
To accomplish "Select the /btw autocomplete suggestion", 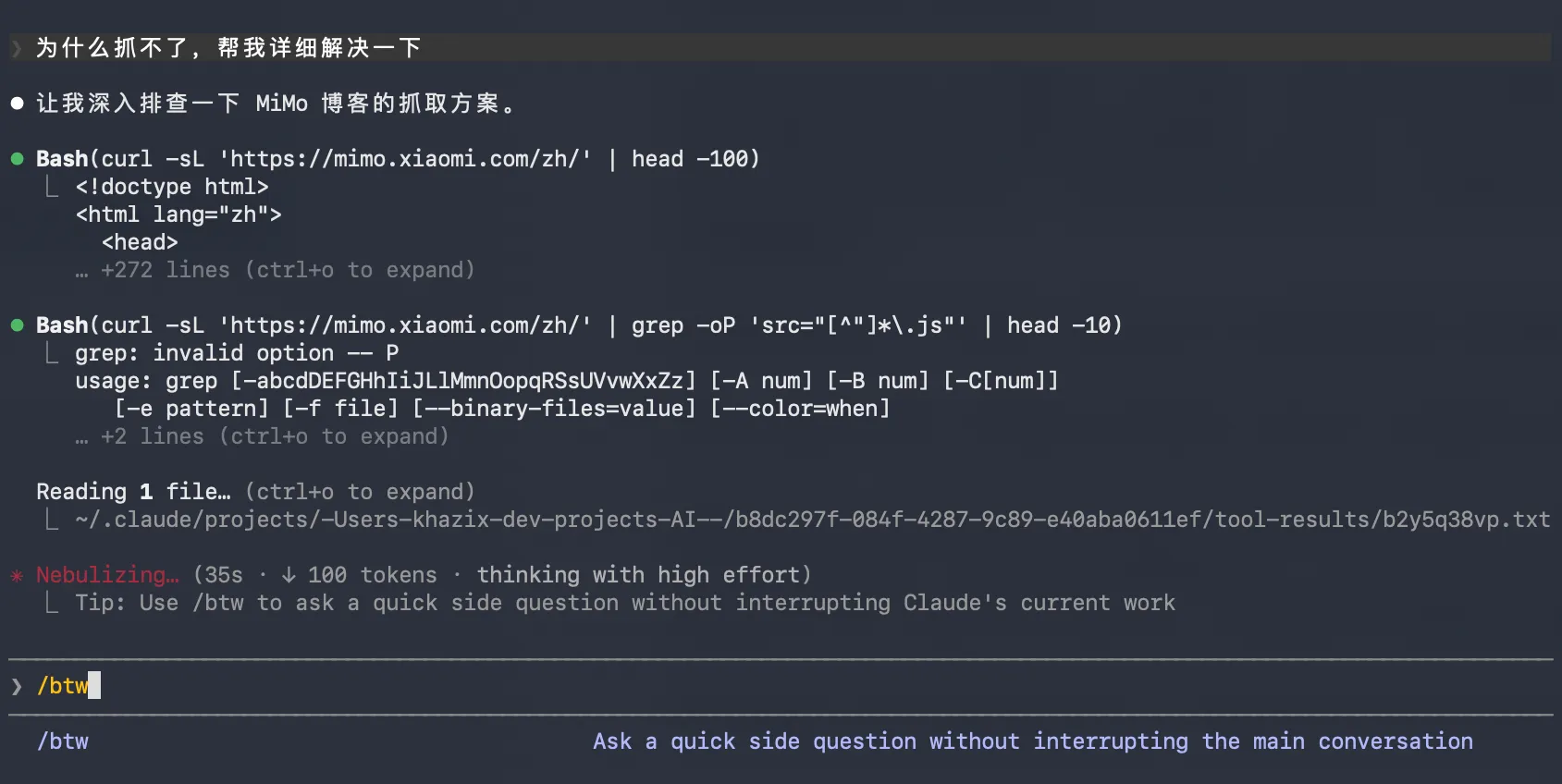I will point(63,741).
